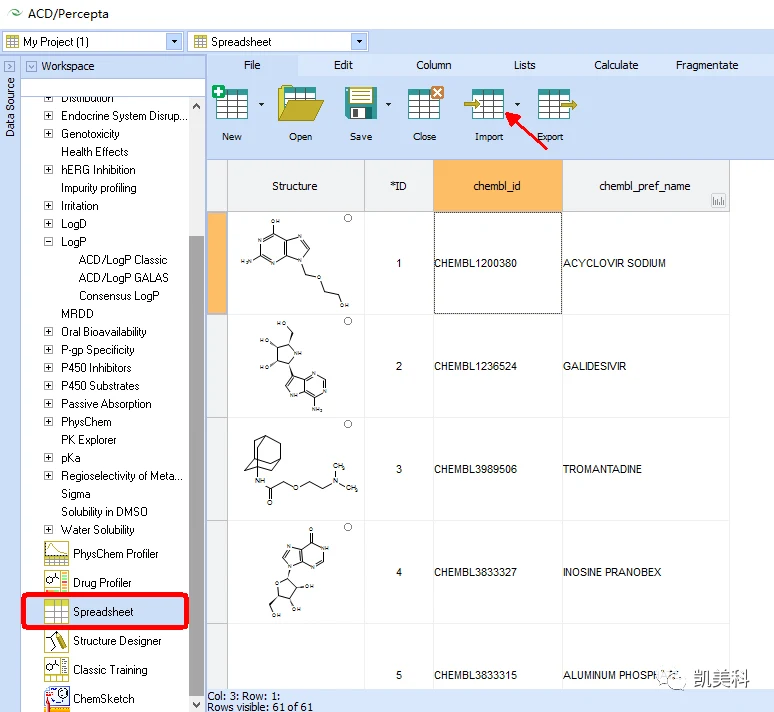Click the ACD/Percepta application logo

pyautogui.click(x=15, y=13)
